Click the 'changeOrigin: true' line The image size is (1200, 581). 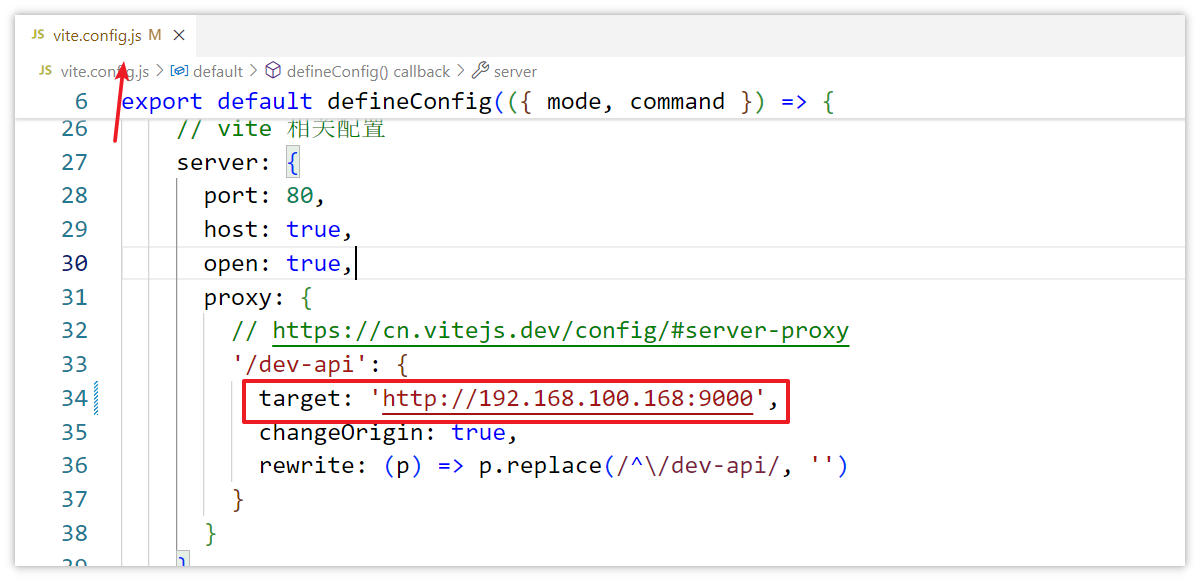[x=388, y=433]
